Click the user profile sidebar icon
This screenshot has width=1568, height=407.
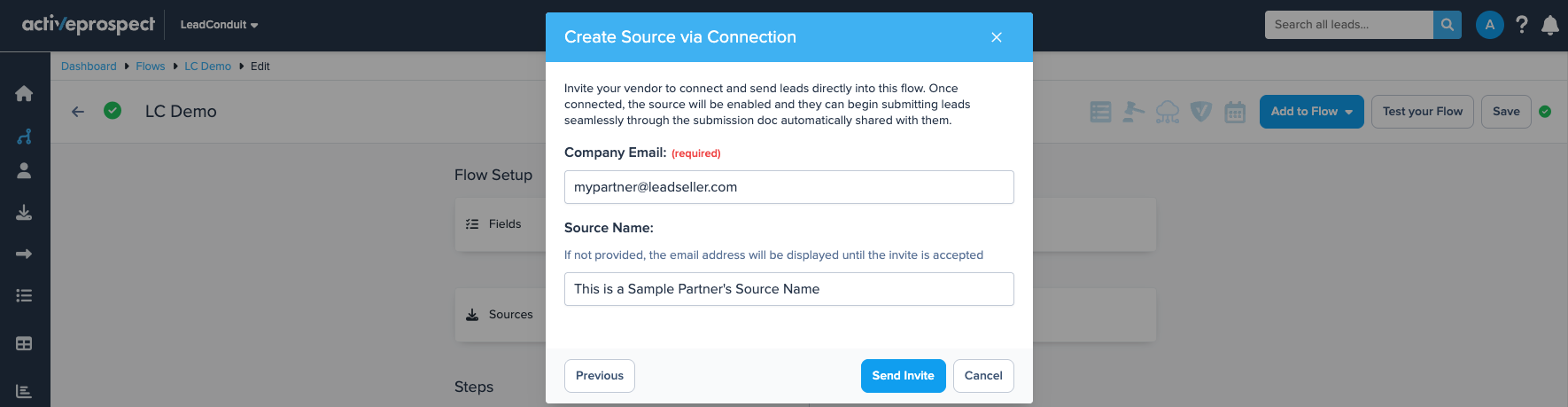click(x=24, y=170)
